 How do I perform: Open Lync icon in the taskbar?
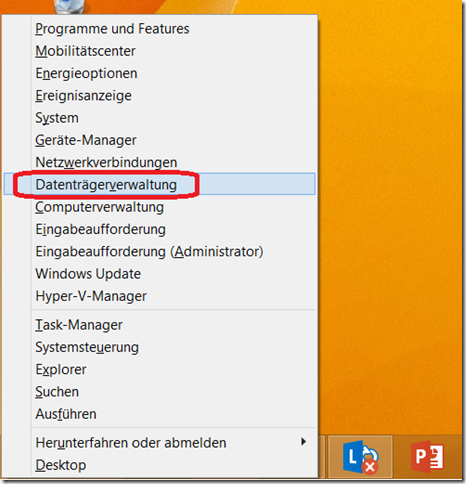pos(360,456)
